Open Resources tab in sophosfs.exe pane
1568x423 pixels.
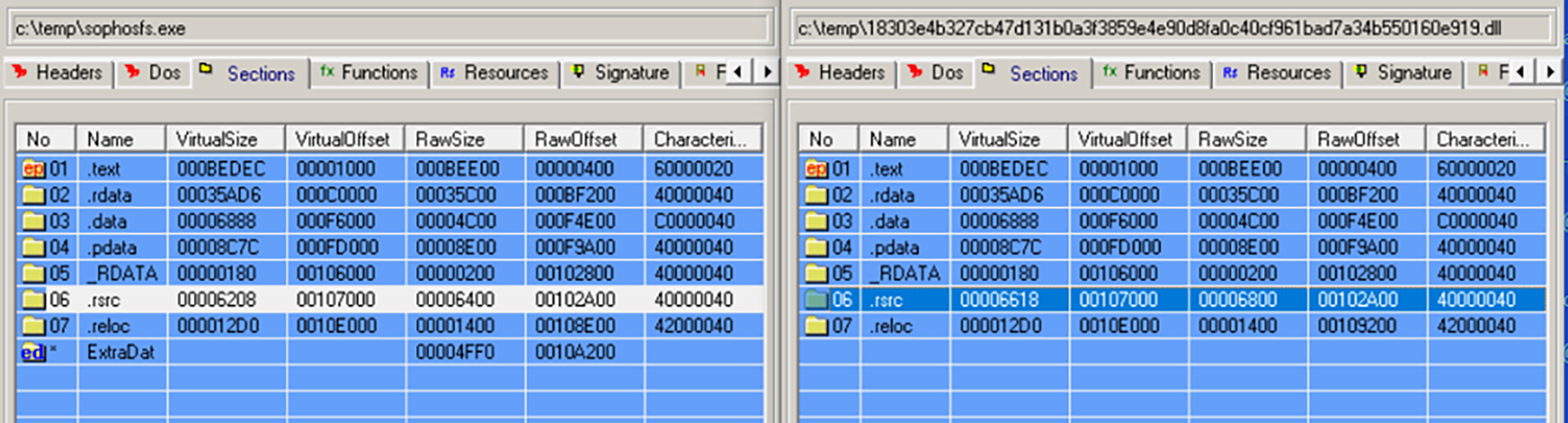pos(494,73)
